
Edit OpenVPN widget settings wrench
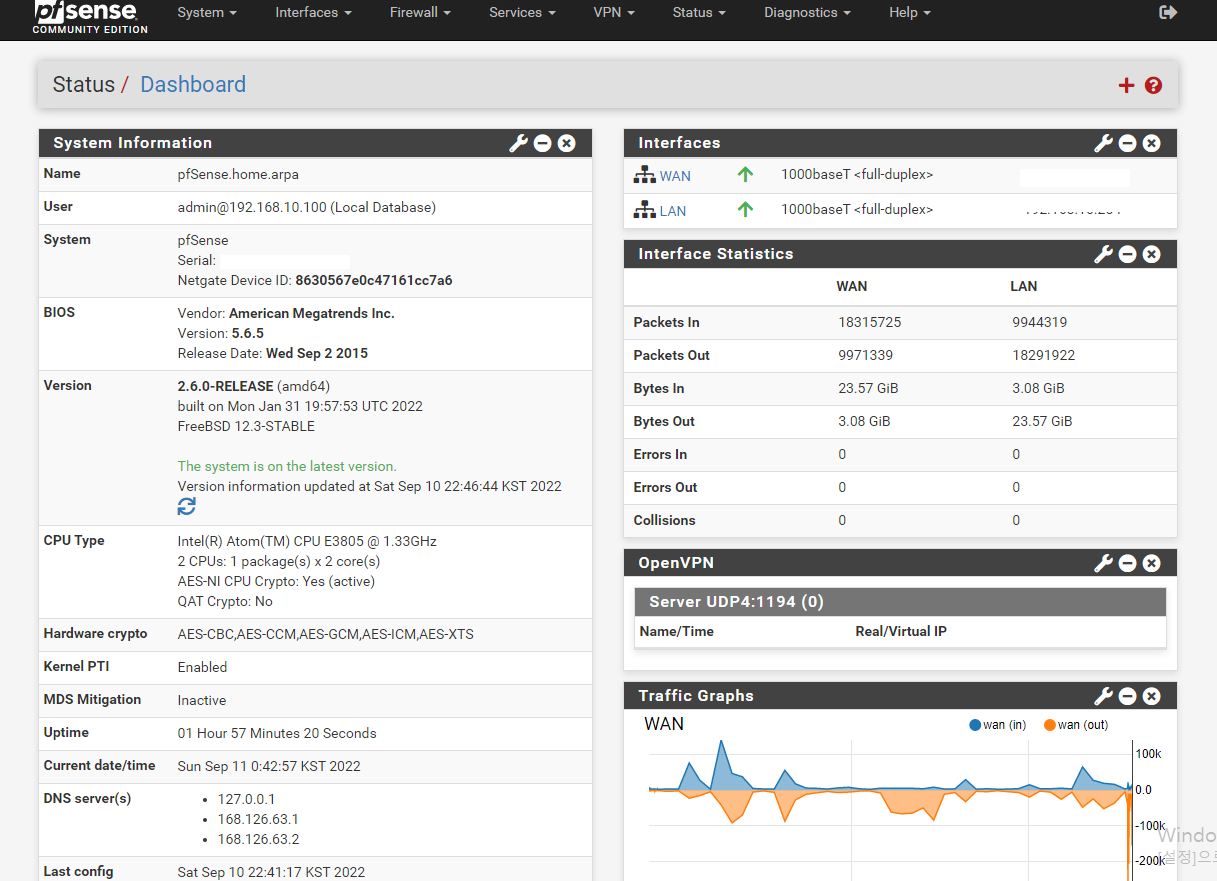click(x=1103, y=563)
